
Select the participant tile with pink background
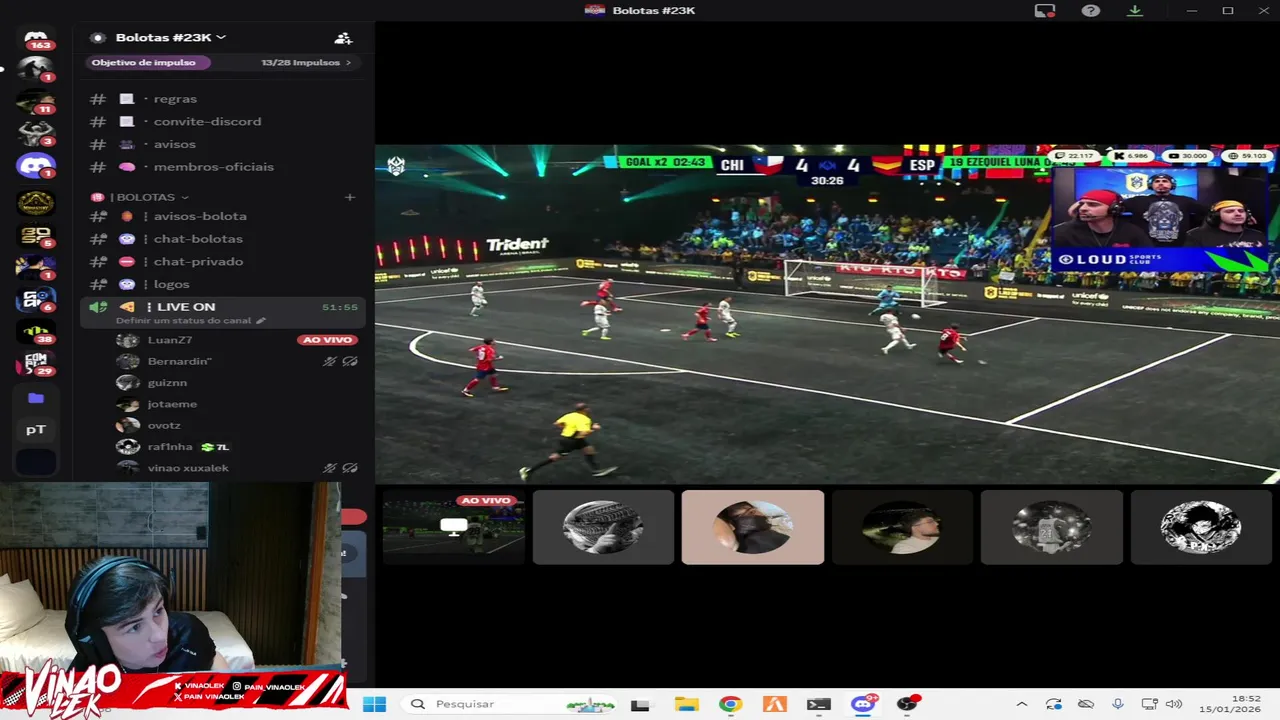pyautogui.click(x=753, y=527)
